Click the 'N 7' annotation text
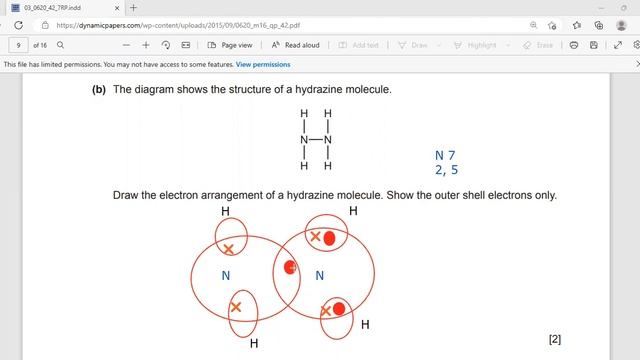640x360 pixels. [445, 156]
